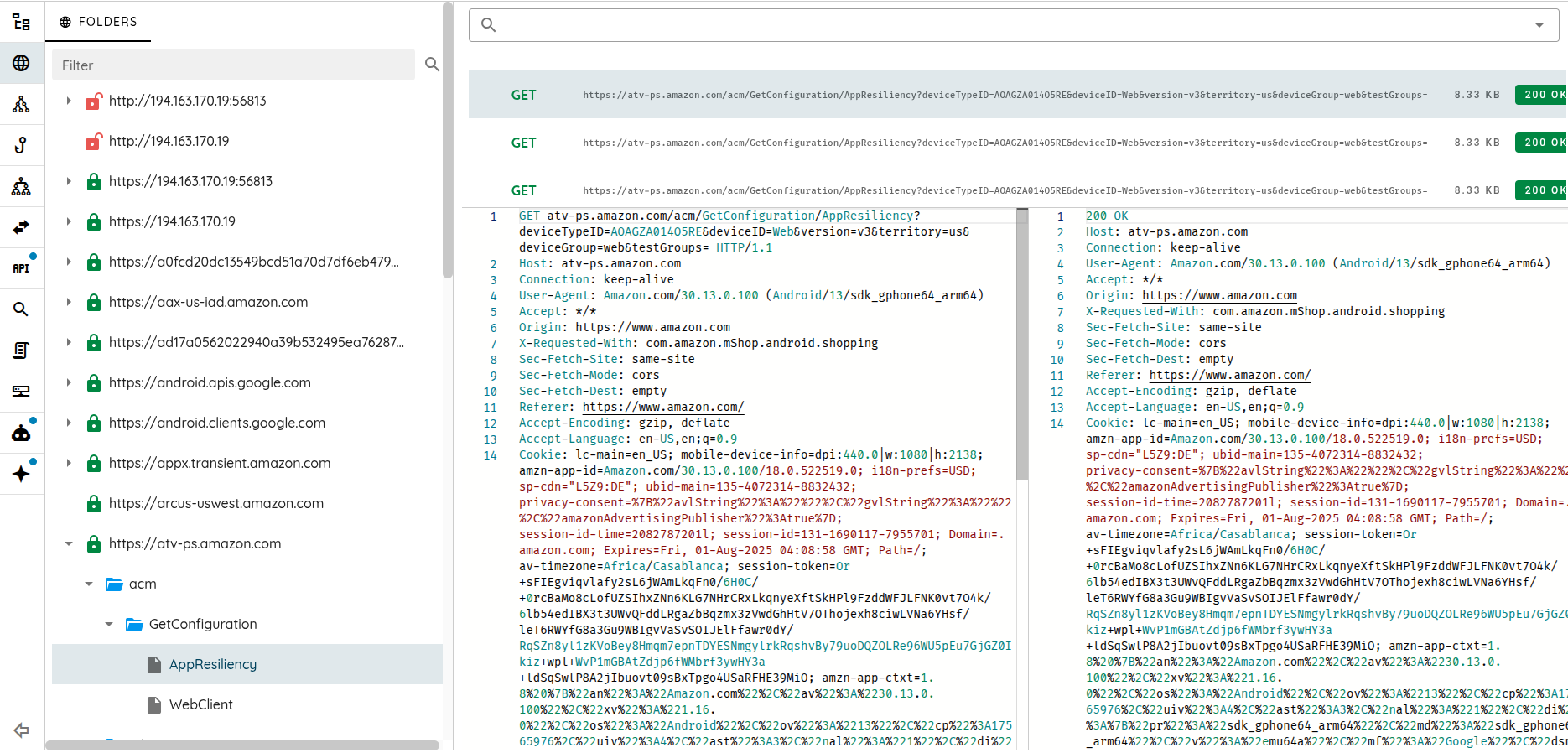Click the server icon in left sidebar
The height and width of the screenshot is (753, 1568).
pos(21,392)
